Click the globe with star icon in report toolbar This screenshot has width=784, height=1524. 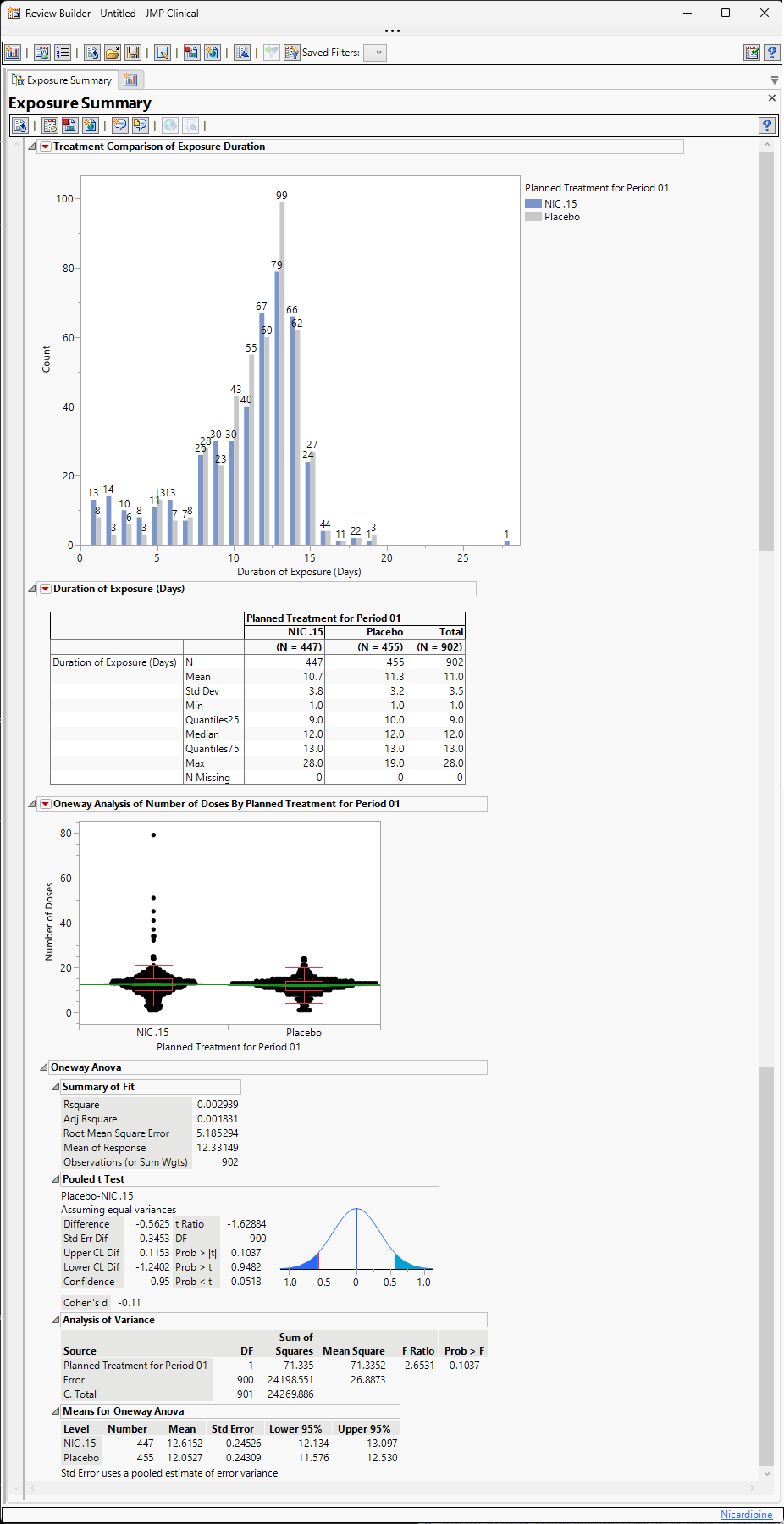point(91,125)
